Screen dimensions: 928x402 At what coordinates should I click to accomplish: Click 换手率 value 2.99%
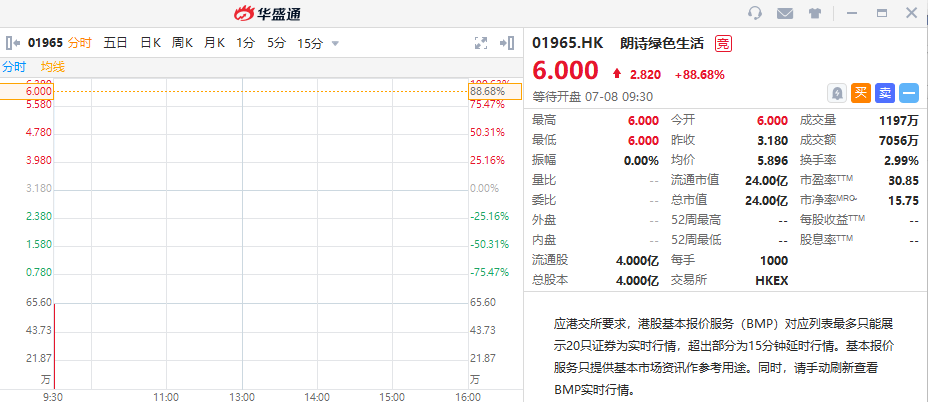[x=901, y=160]
